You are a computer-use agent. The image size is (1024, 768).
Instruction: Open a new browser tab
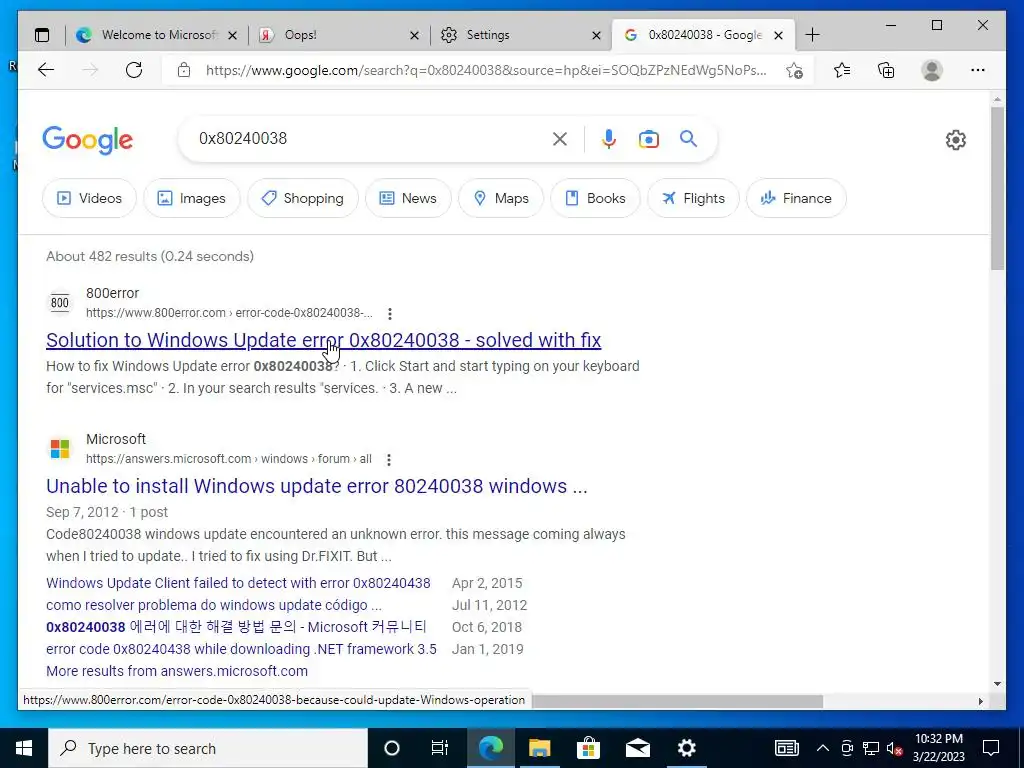812,35
